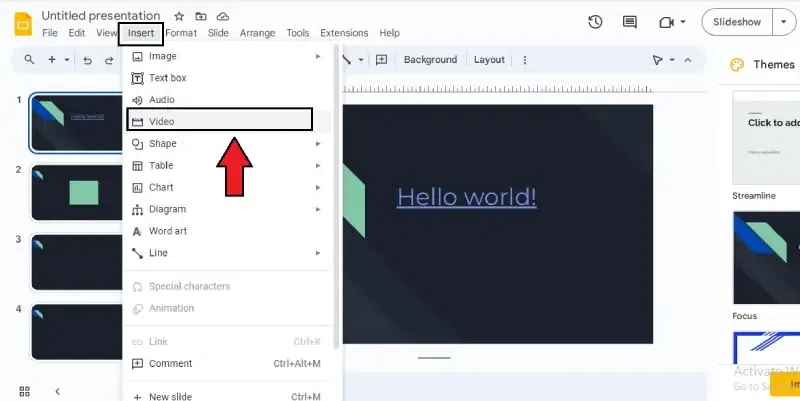Apply the Streamline theme
This screenshot has width=800, height=401.
click(x=766, y=138)
